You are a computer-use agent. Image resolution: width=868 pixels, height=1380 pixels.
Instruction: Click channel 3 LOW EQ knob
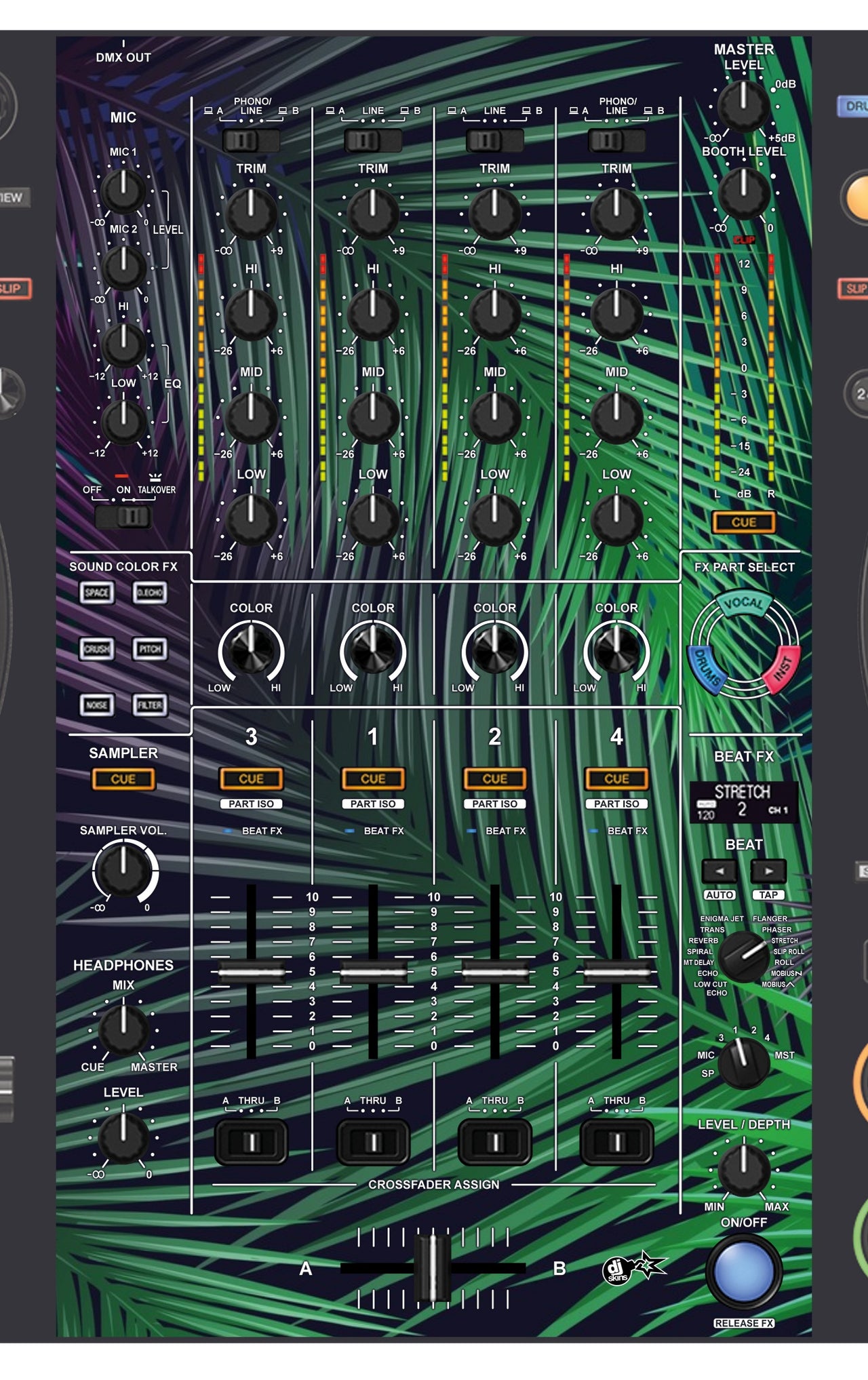[x=251, y=519]
